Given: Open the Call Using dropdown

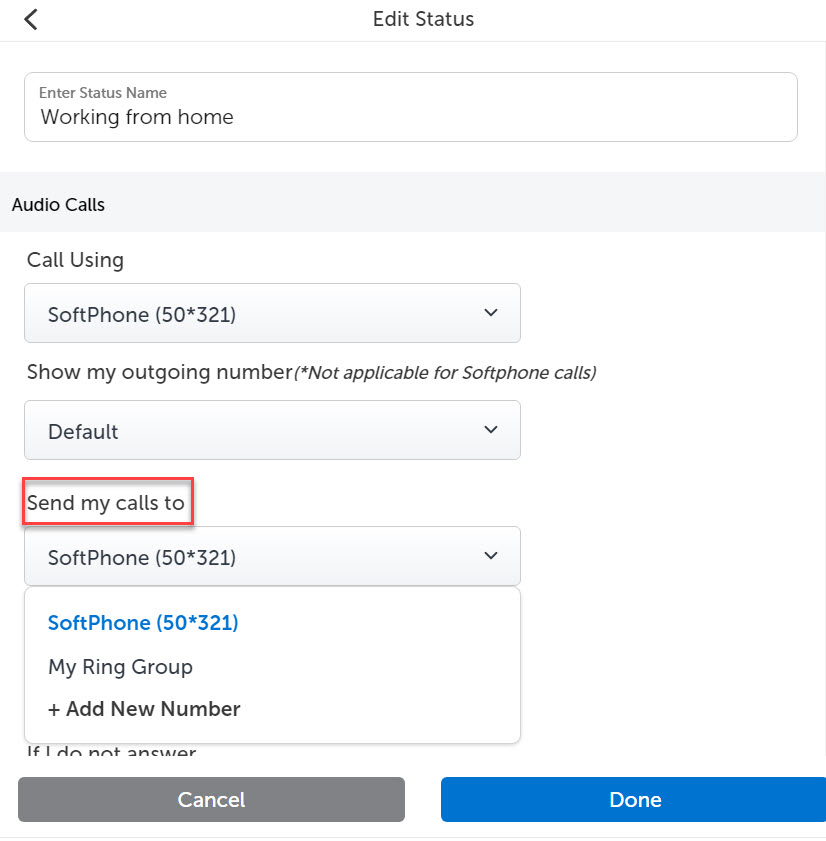Looking at the screenshot, I should pyautogui.click(x=272, y=313).
